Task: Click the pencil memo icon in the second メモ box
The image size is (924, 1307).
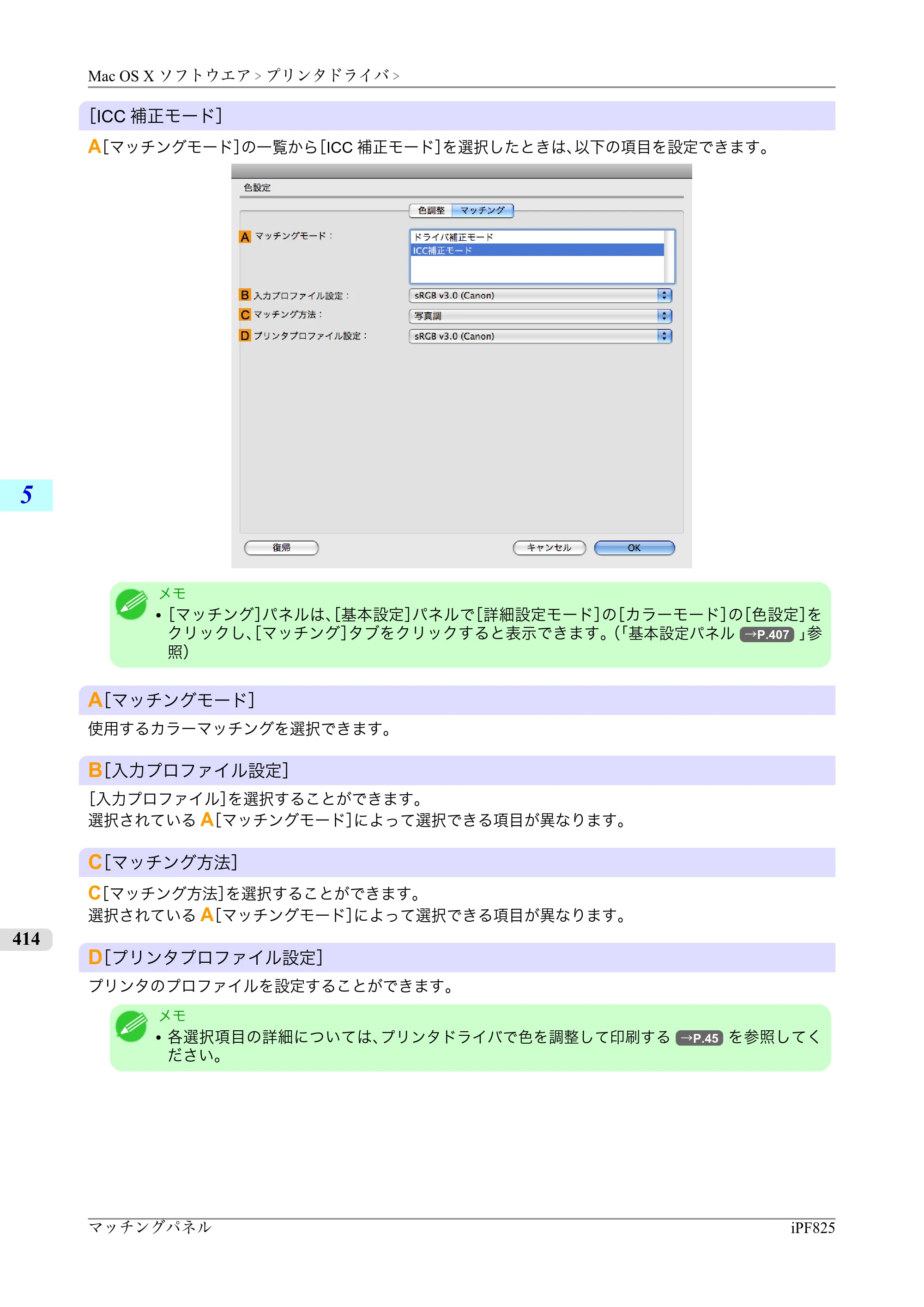Action: click(132, 1027)
